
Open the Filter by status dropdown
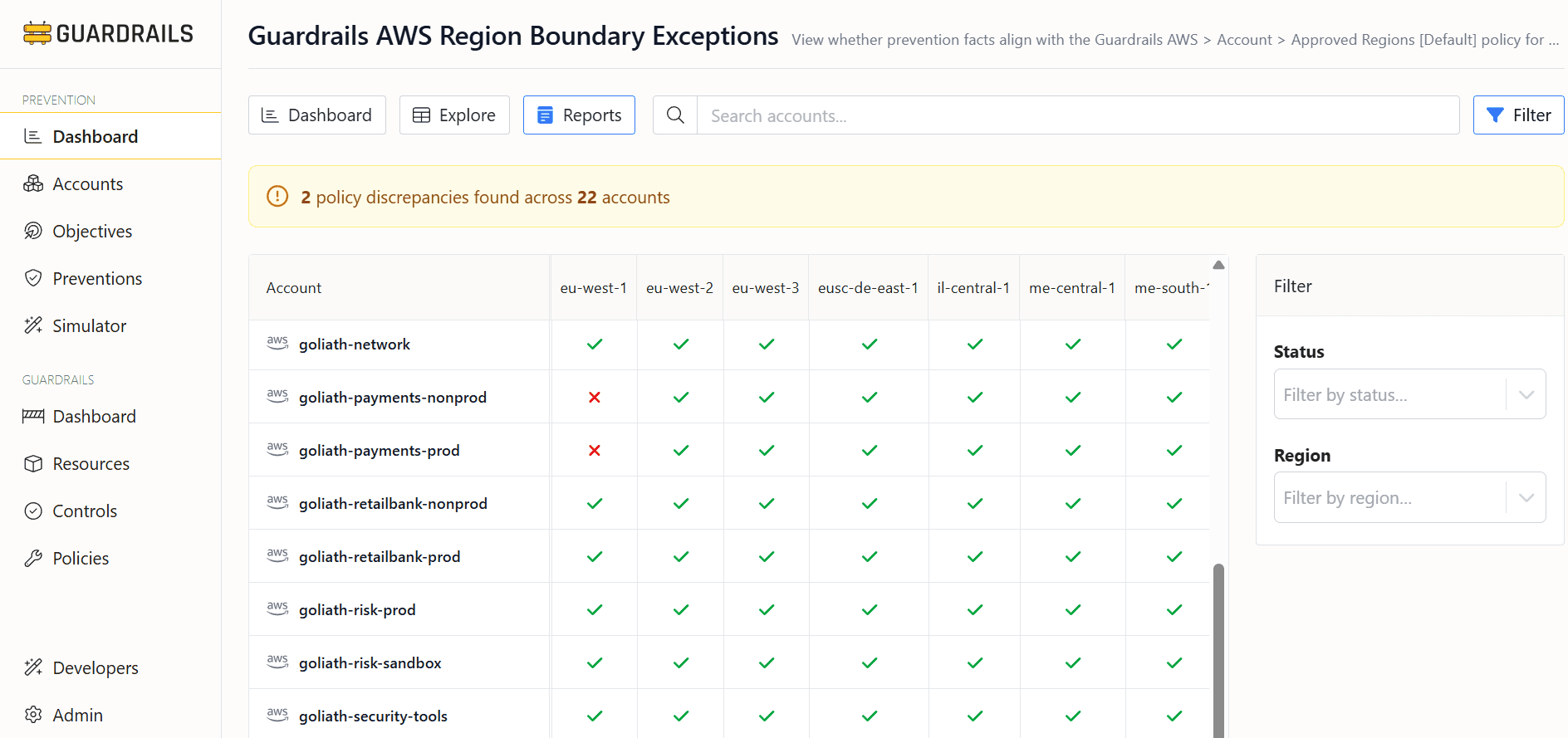point(1409,394)
